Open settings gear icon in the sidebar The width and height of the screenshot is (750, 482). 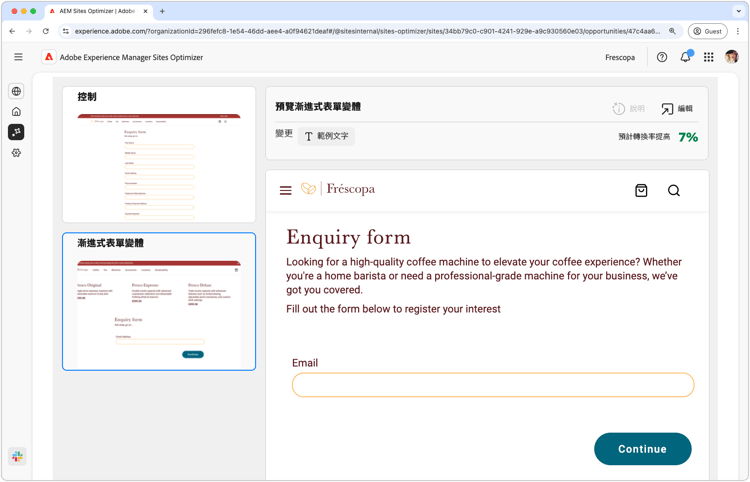coord(16,153)
